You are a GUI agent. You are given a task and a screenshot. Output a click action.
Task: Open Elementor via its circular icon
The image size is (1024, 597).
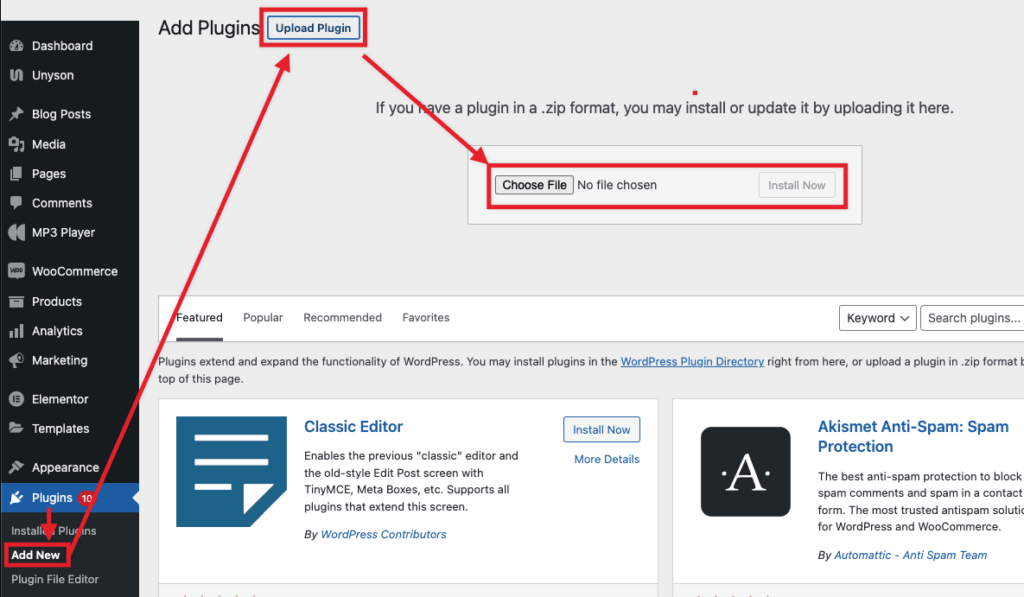pyautogui.click(x=16, y=399)
